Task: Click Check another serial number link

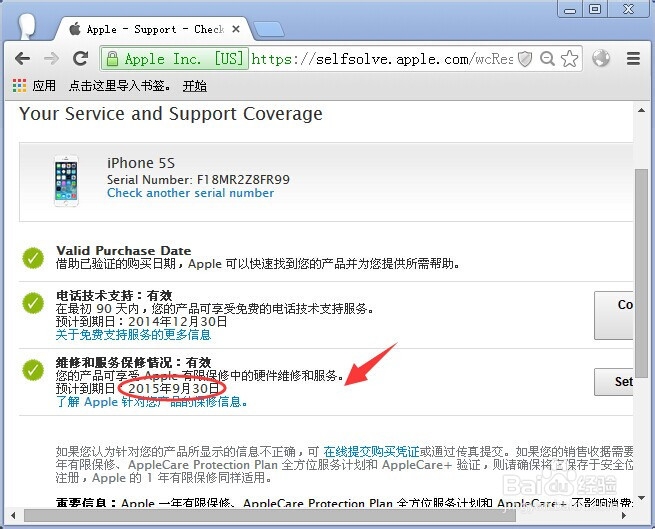Action: (190, 193)
